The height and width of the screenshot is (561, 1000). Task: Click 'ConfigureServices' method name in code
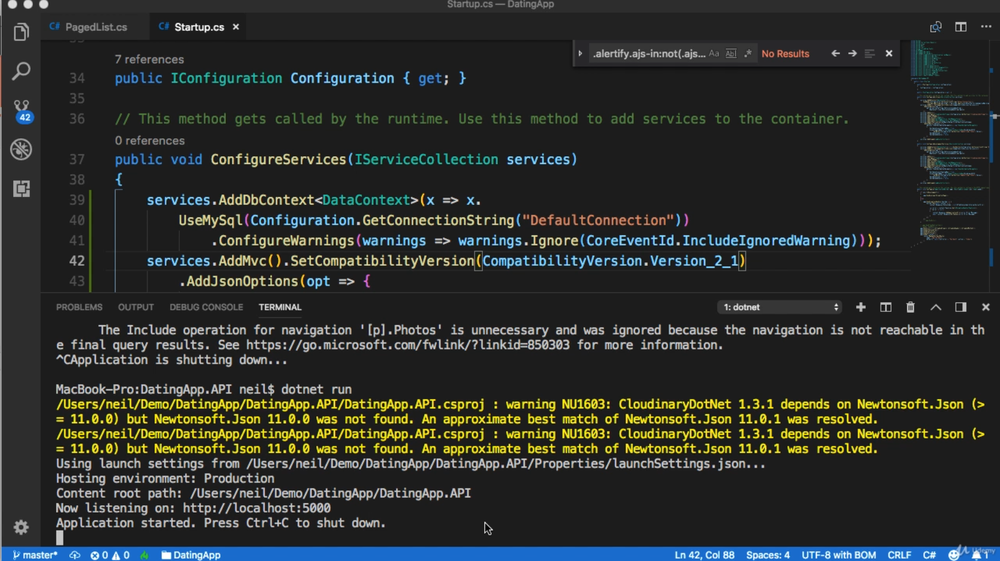278,159
